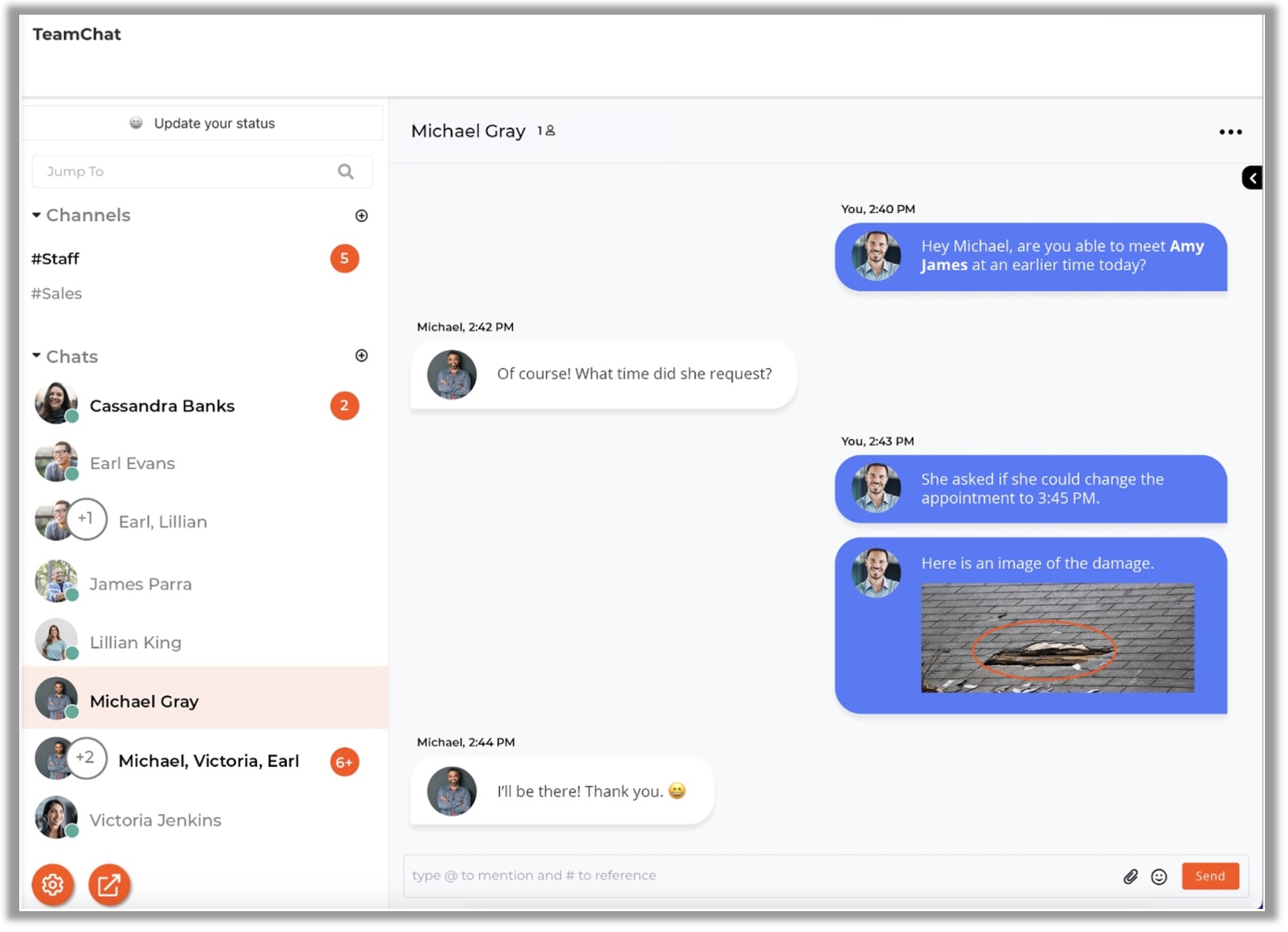Collapse side panel with black arrow tab
Image resolution: width=1288 pixels, height=932 pixels.
click(1253, 178)
